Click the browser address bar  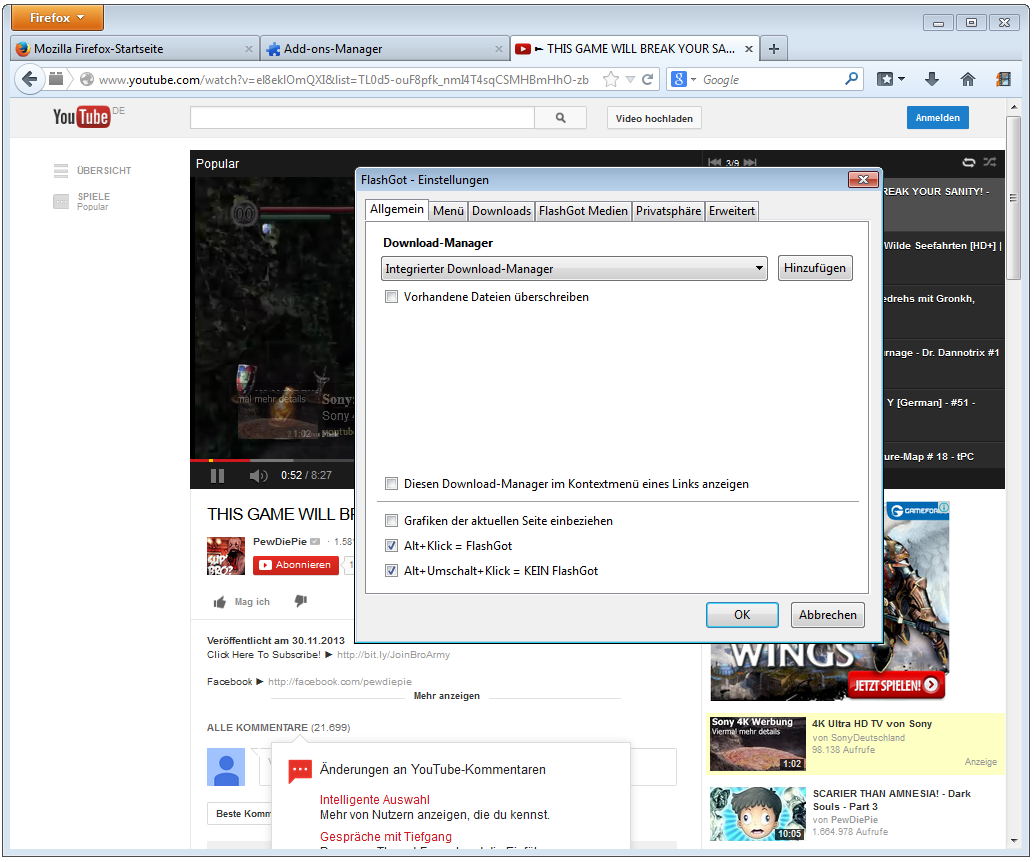pyautogui.click(x=343, y=80)
